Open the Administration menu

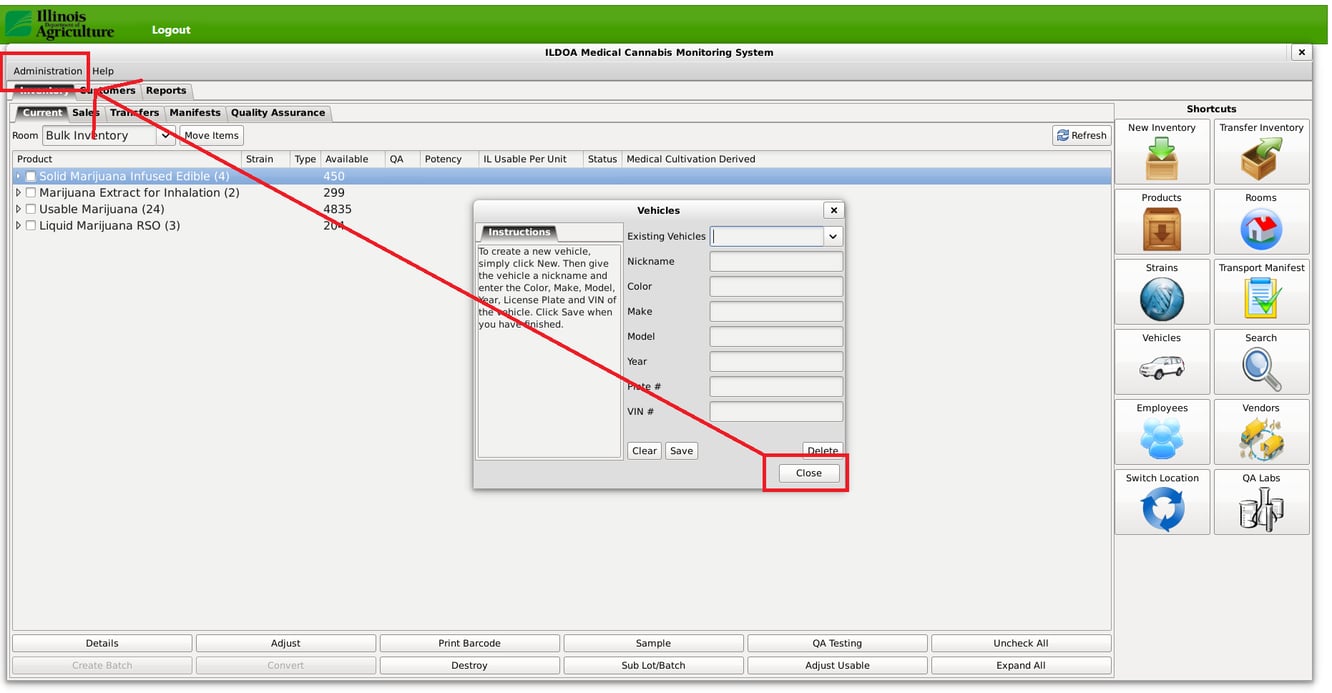tap(46, 71)
